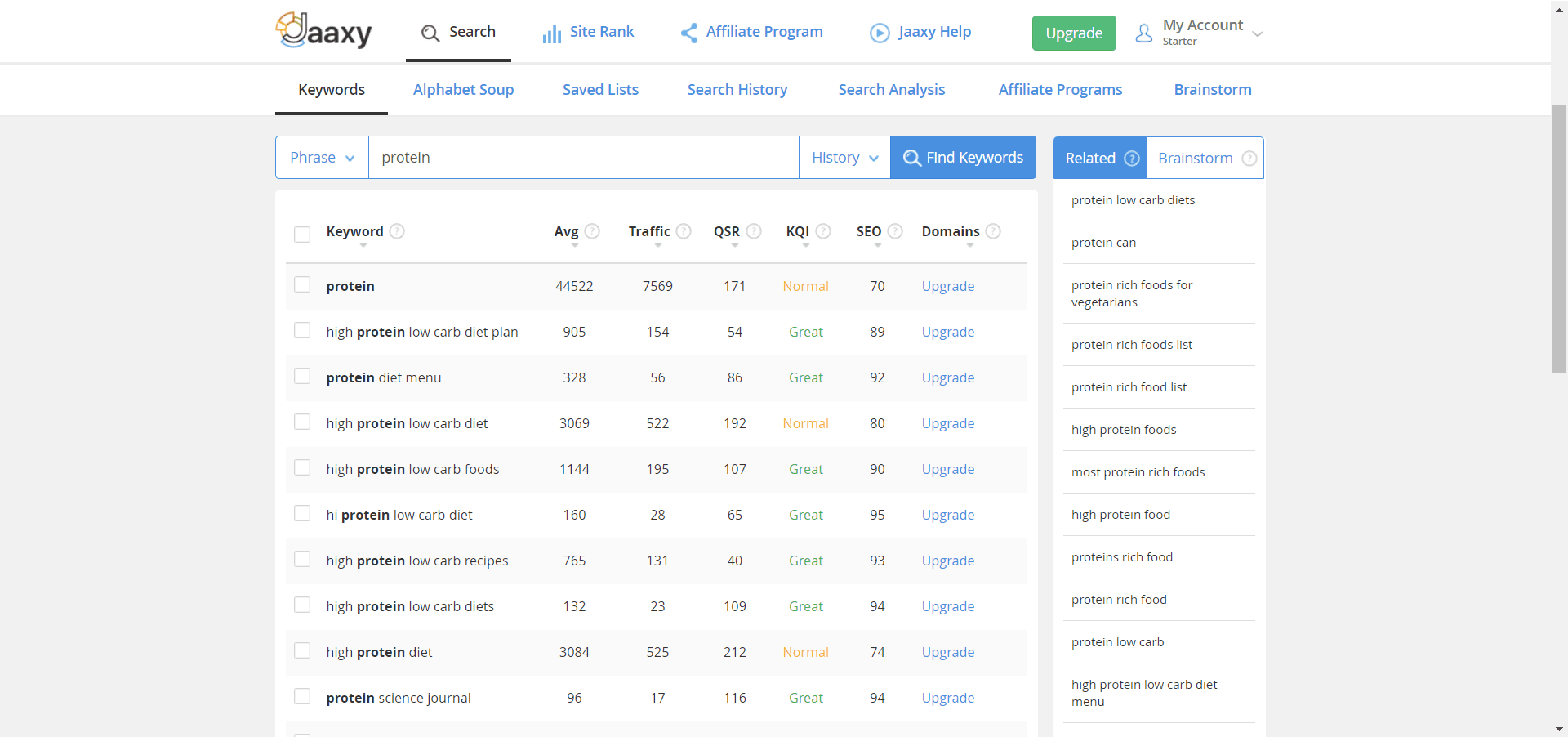Check the box for 'protein science journal'
This screenshot has width=1568, height=737.
(302, 696)
